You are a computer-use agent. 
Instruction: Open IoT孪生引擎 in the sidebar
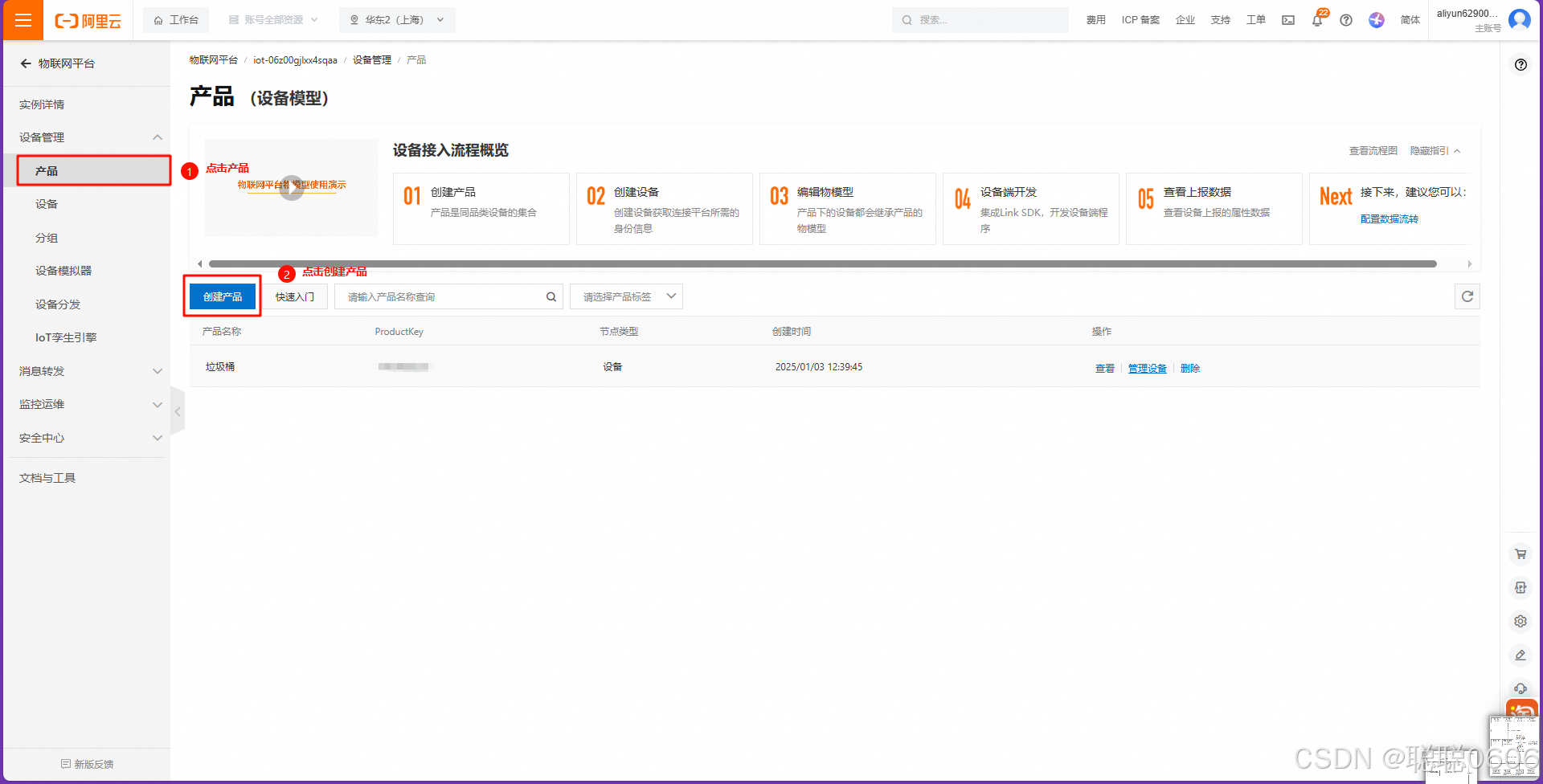(66, 337)
